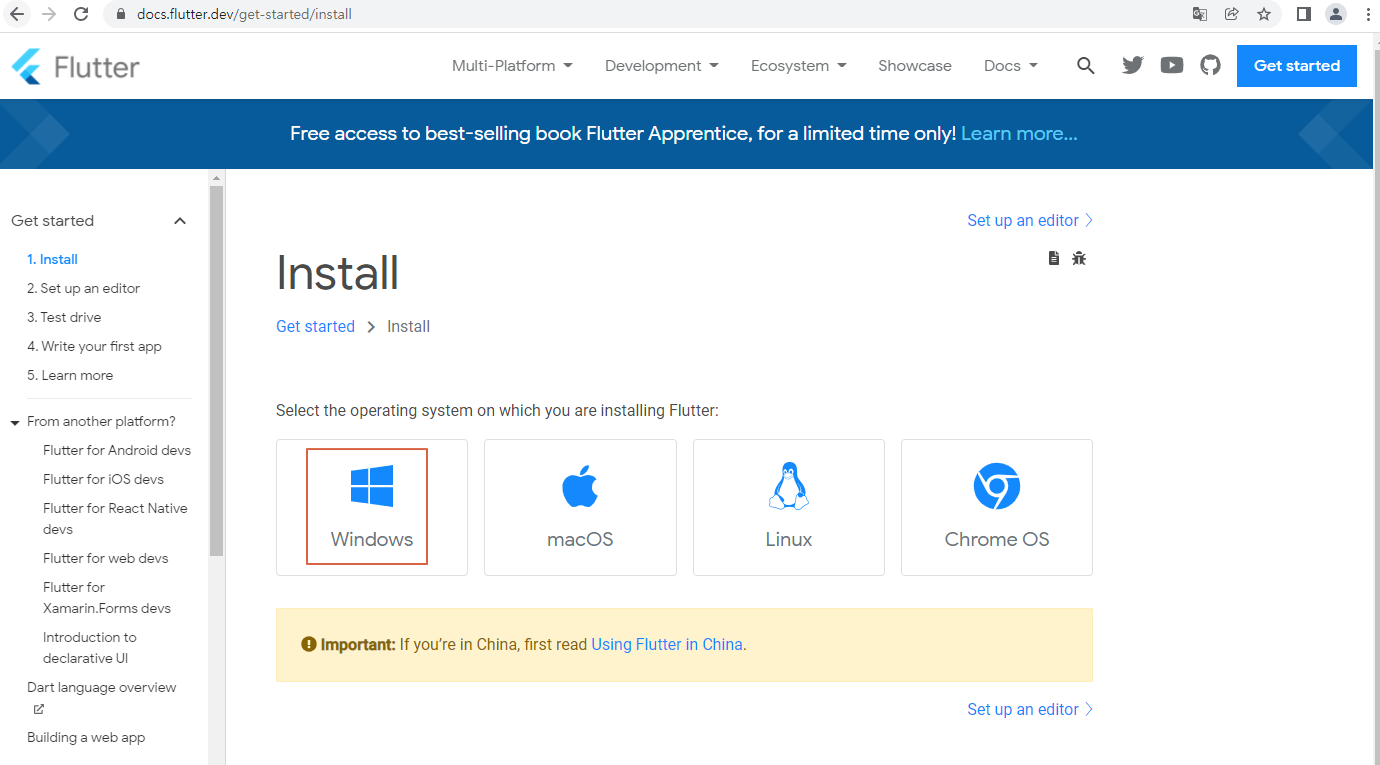The width and height of the screenshot is (1380, 765).
Task: Open Flutter for iOS devs
Action: click(103, 479)
